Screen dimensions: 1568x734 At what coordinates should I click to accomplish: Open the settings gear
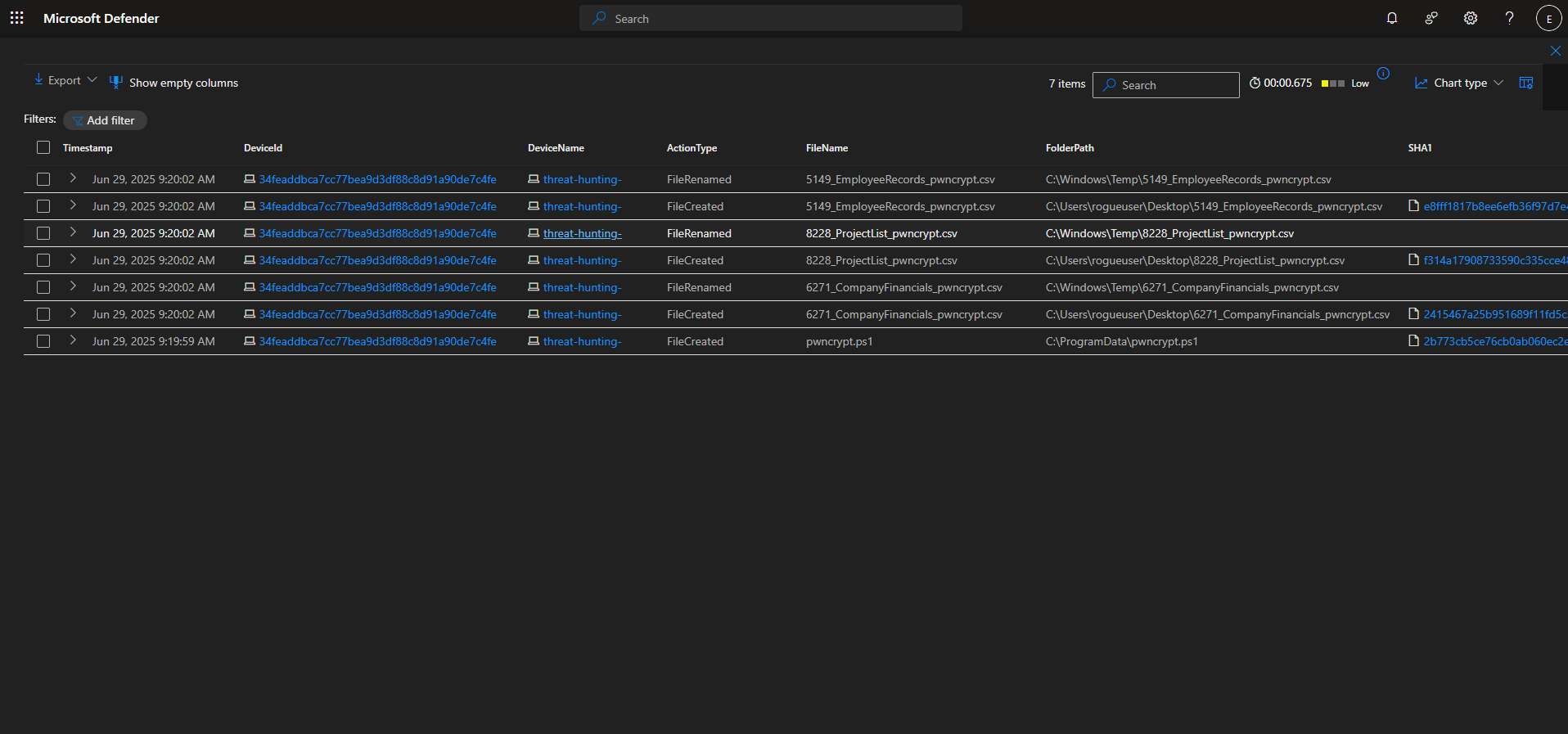click(1471, 18)
